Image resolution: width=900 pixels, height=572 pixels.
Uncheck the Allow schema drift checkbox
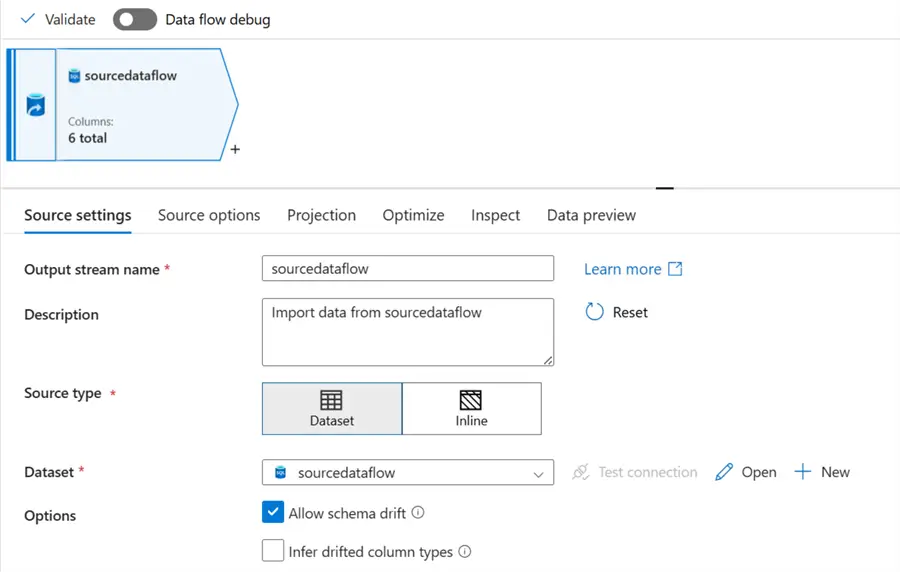point(273,512)
